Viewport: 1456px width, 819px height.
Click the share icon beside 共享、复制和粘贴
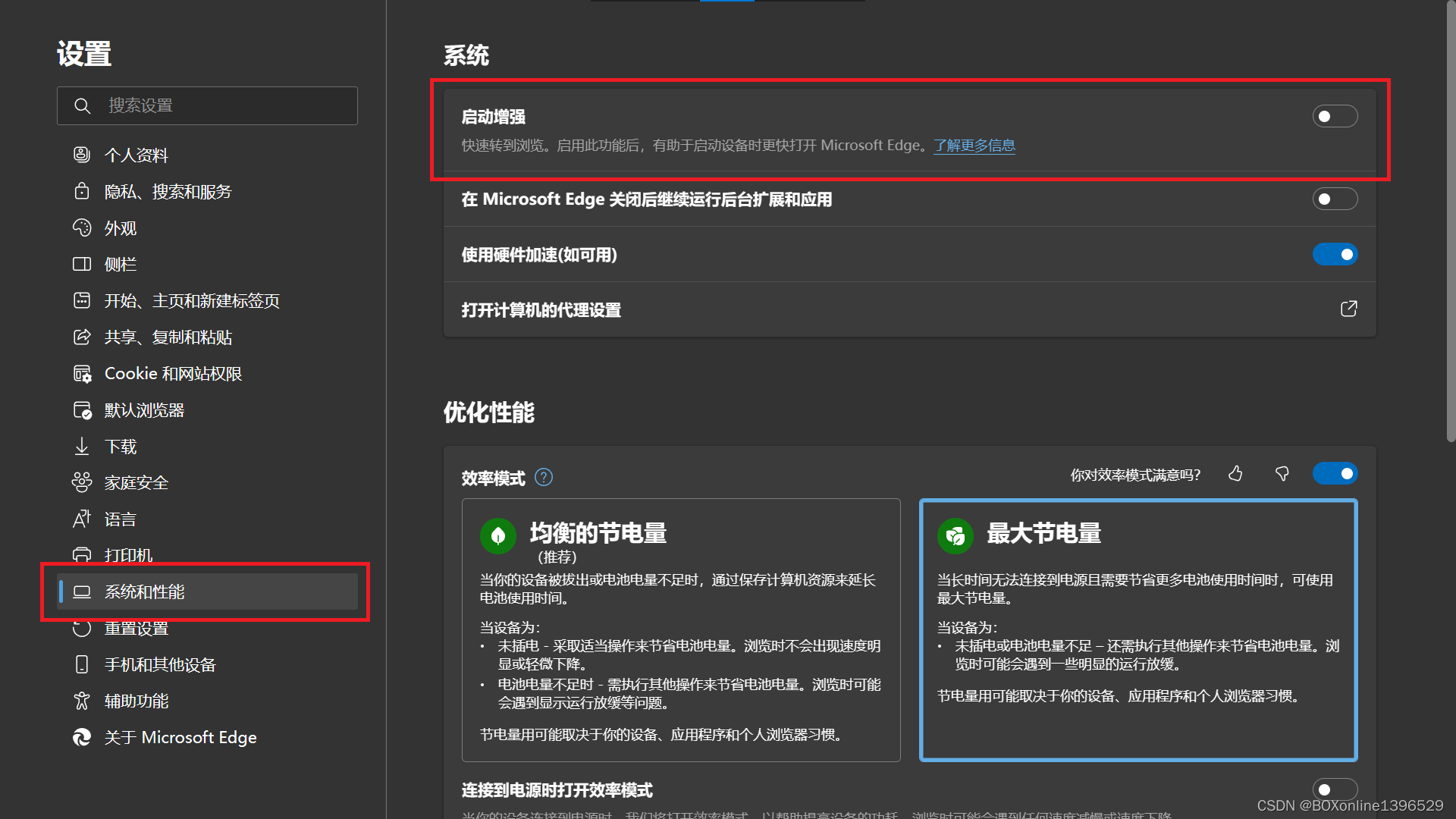point(82,337)
